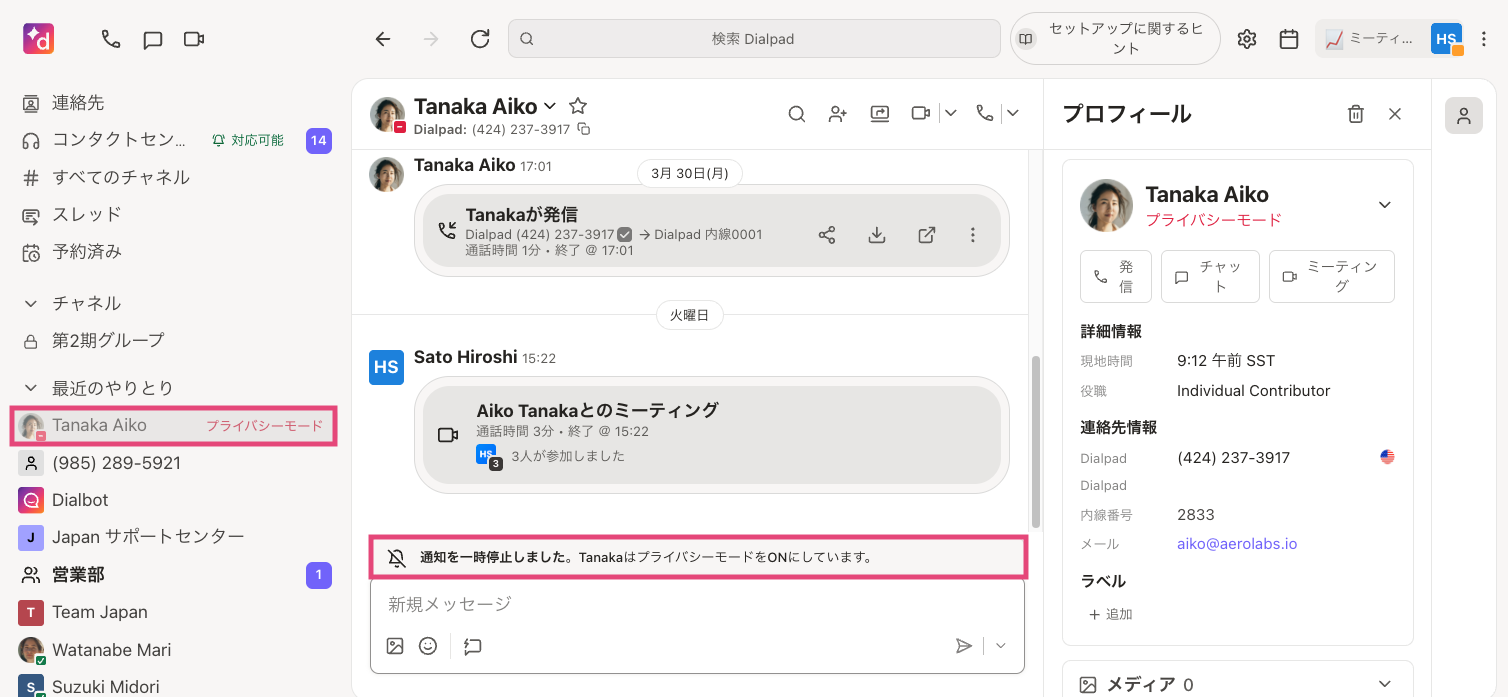The width and height of the screenshot is (1508, 697).
Task: Click the ミーティ... status button
Action: (x=1369, y=39)
